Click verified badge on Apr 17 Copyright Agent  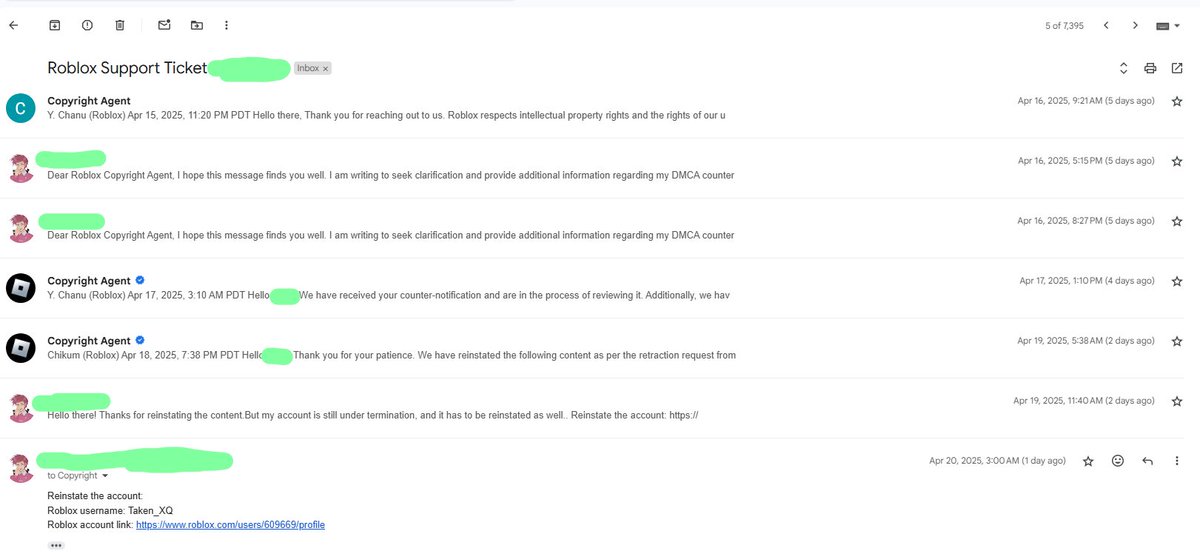pos(140,281)
